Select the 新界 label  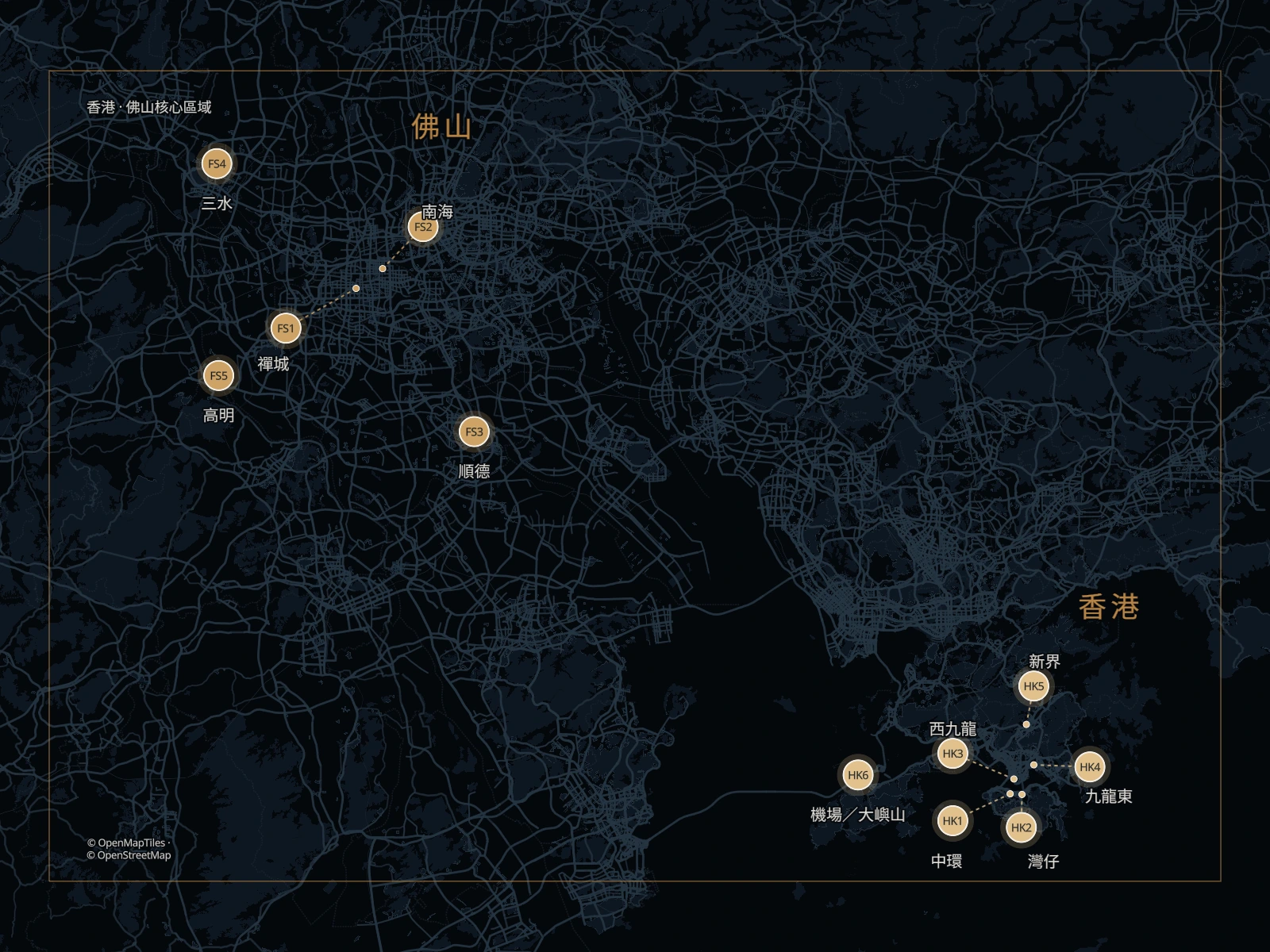coord(1045,662)
